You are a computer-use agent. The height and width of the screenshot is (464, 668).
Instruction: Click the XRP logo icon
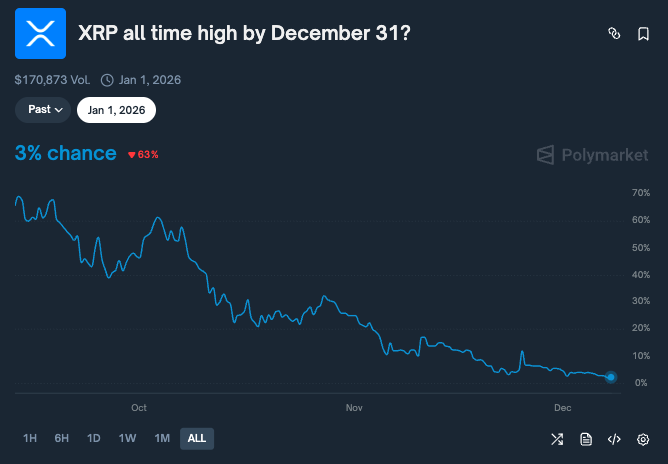pos(40,33)
